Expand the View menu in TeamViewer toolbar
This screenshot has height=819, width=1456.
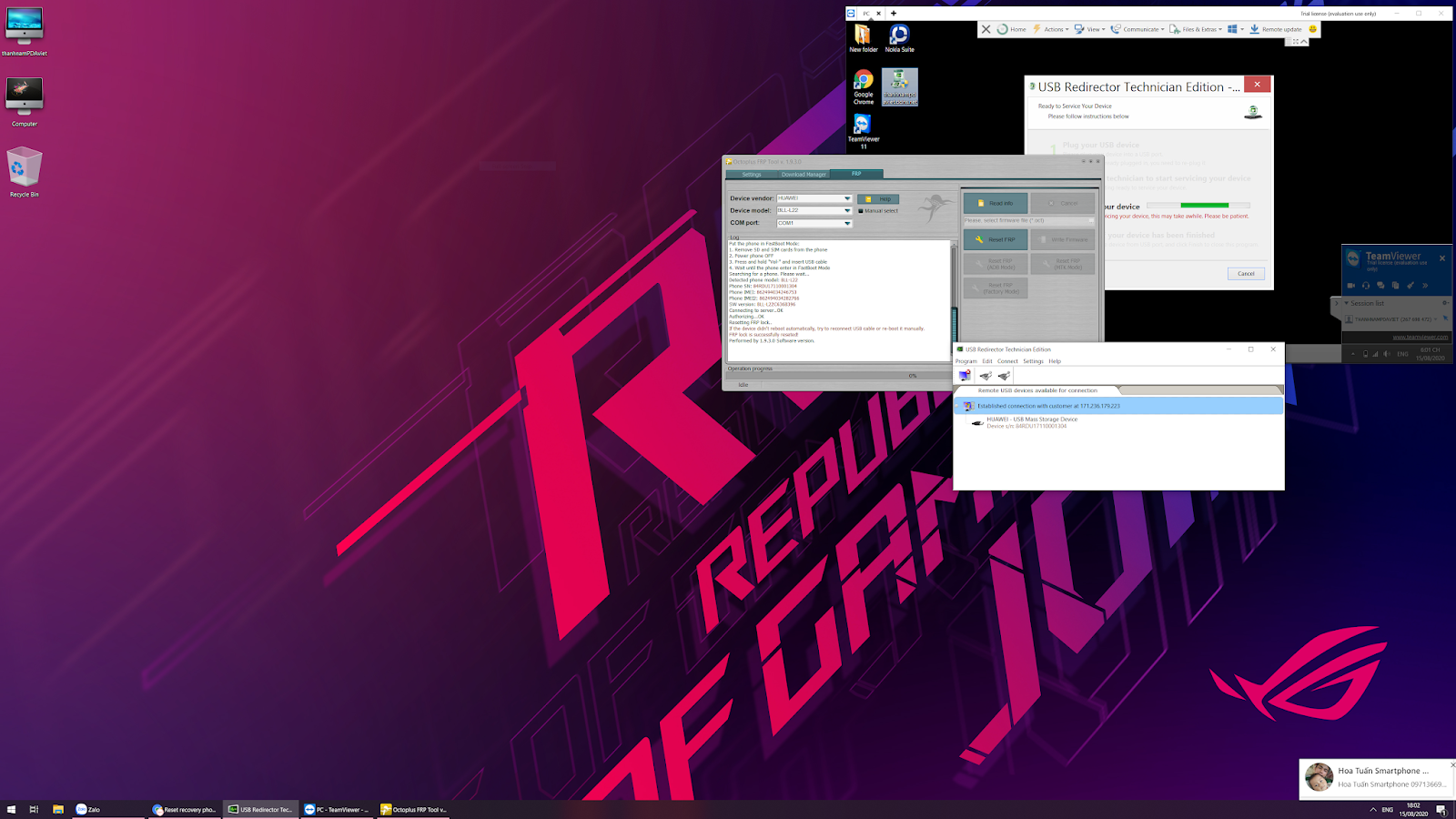coord(1089,29)
